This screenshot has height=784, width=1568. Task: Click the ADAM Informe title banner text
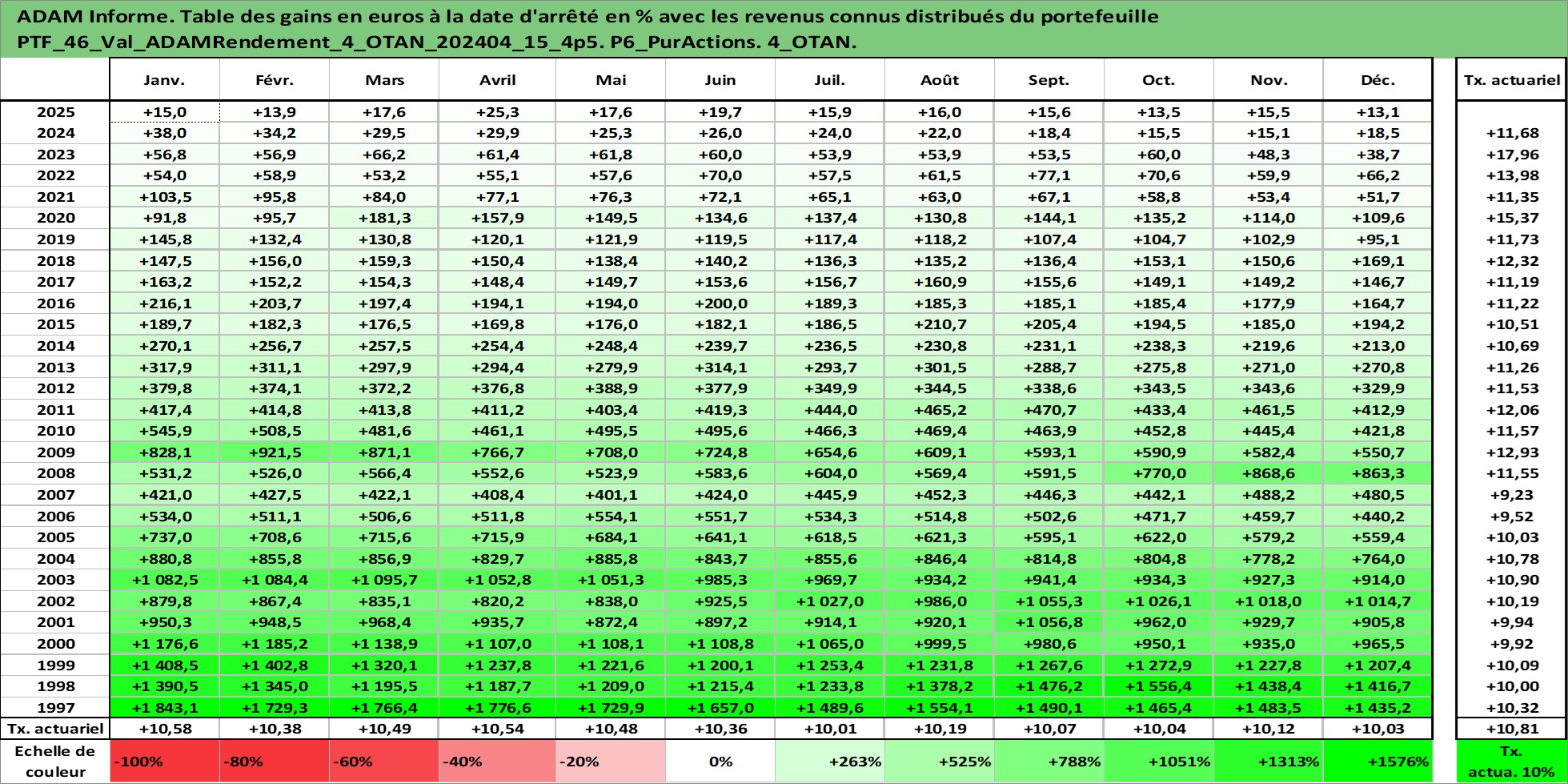[x=587, y=29]
